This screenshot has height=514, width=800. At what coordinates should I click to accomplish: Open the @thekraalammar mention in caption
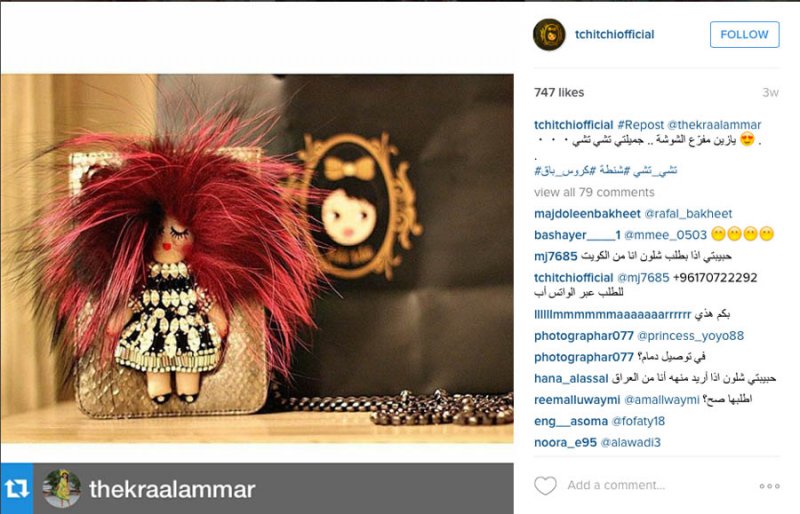coord(714,125)
